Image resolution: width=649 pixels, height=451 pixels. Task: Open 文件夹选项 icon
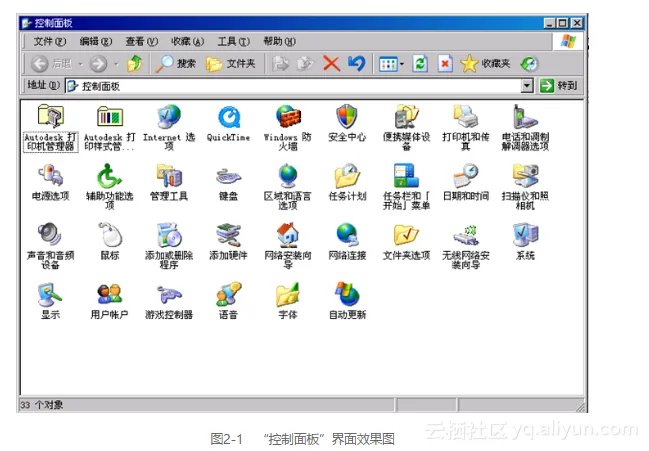click(406, 235)
